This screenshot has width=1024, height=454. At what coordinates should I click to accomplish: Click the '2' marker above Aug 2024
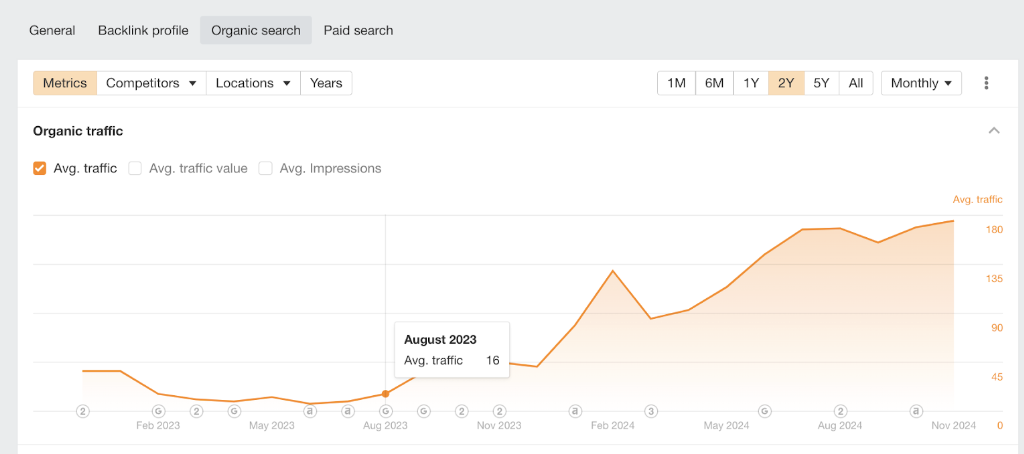click(841, 411)
